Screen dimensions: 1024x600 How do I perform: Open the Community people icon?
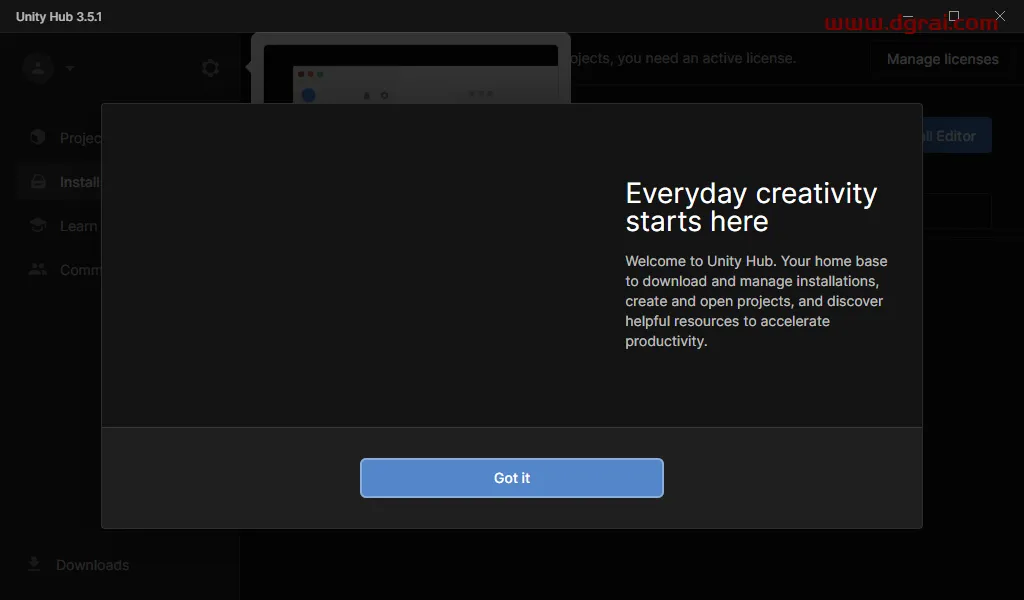click(x=38, y=269)
